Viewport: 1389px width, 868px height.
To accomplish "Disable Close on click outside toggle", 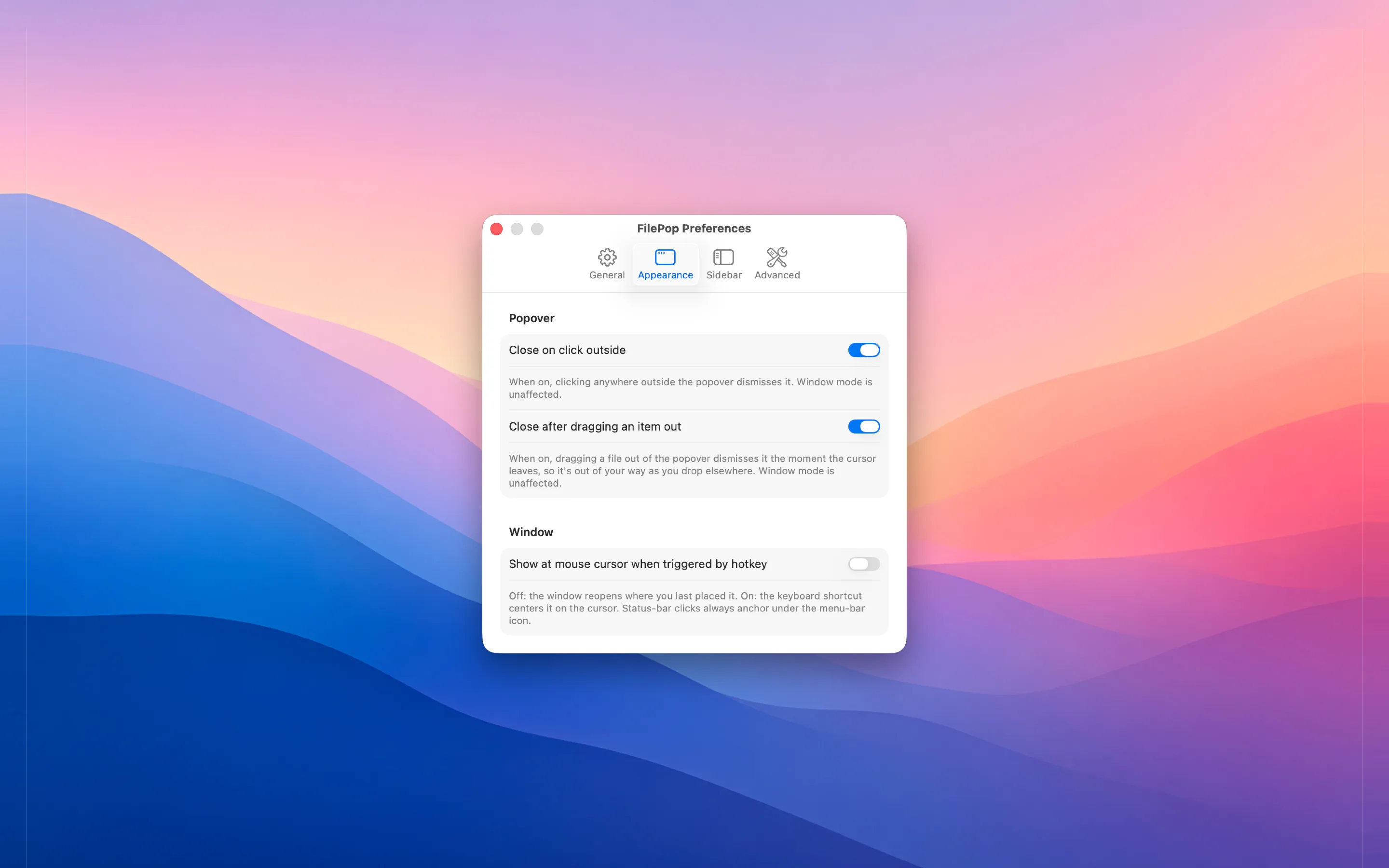I will pyautogui.click(x=863, y=350).
